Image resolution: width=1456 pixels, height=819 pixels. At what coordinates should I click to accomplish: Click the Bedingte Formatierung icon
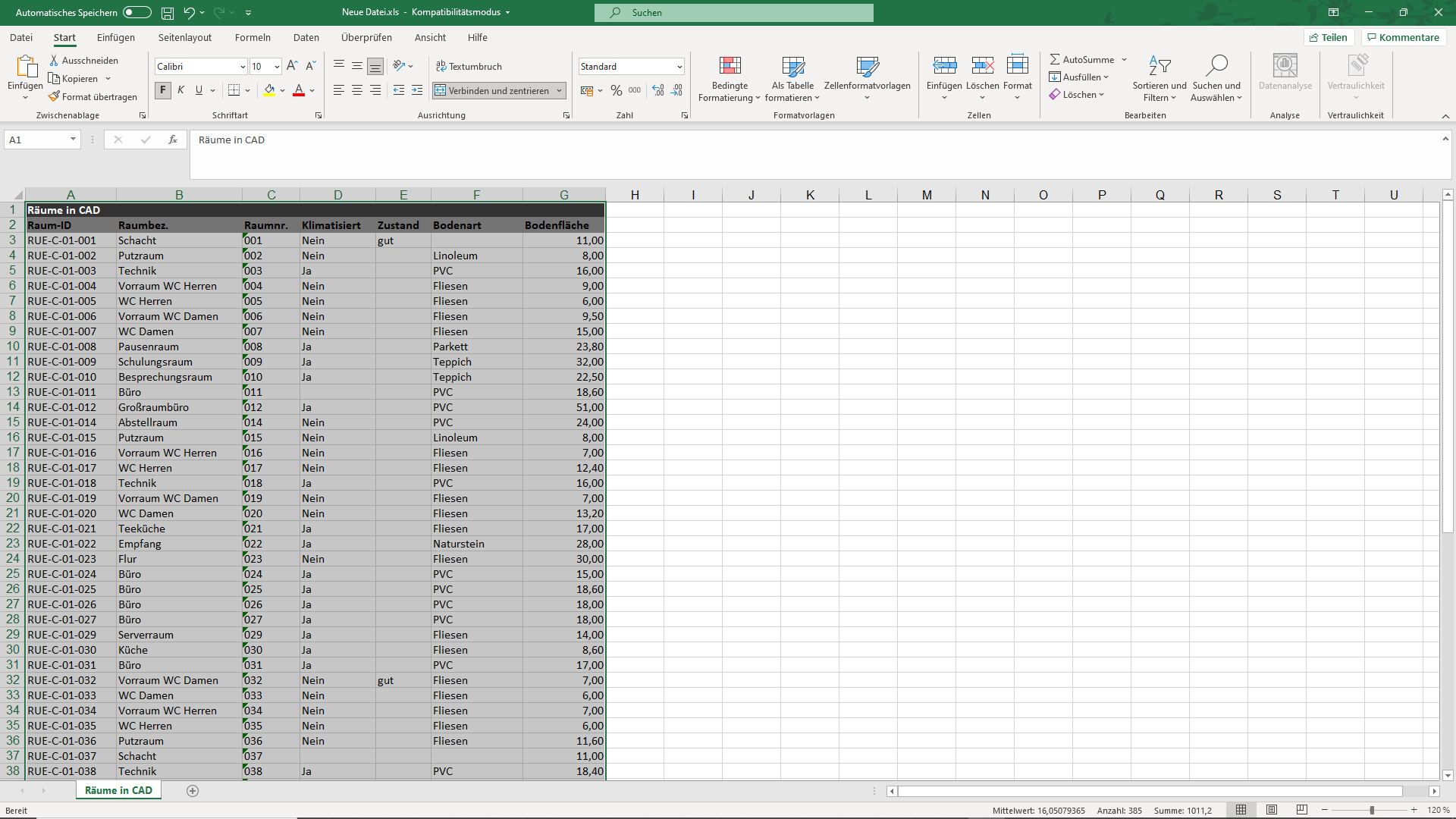coord(730,67)
